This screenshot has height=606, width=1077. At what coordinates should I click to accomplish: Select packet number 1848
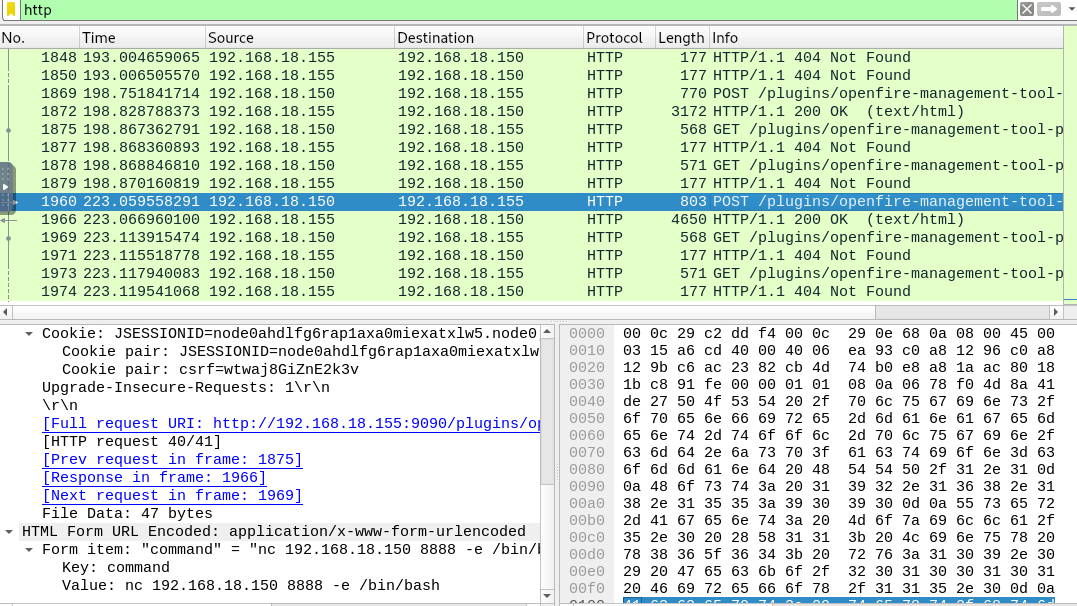click(532, 58)
